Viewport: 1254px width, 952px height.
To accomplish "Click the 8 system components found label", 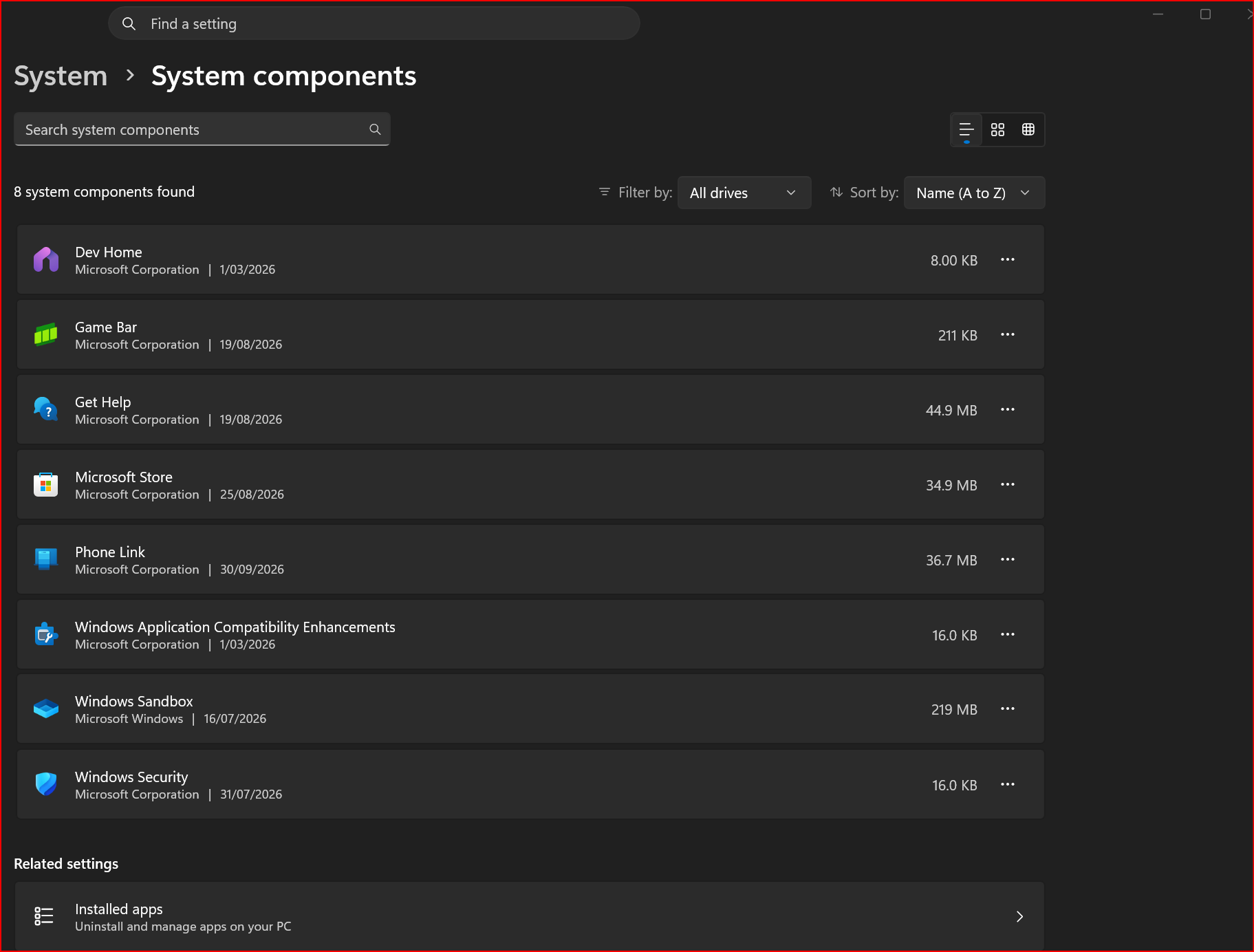I will pos(104,192).
